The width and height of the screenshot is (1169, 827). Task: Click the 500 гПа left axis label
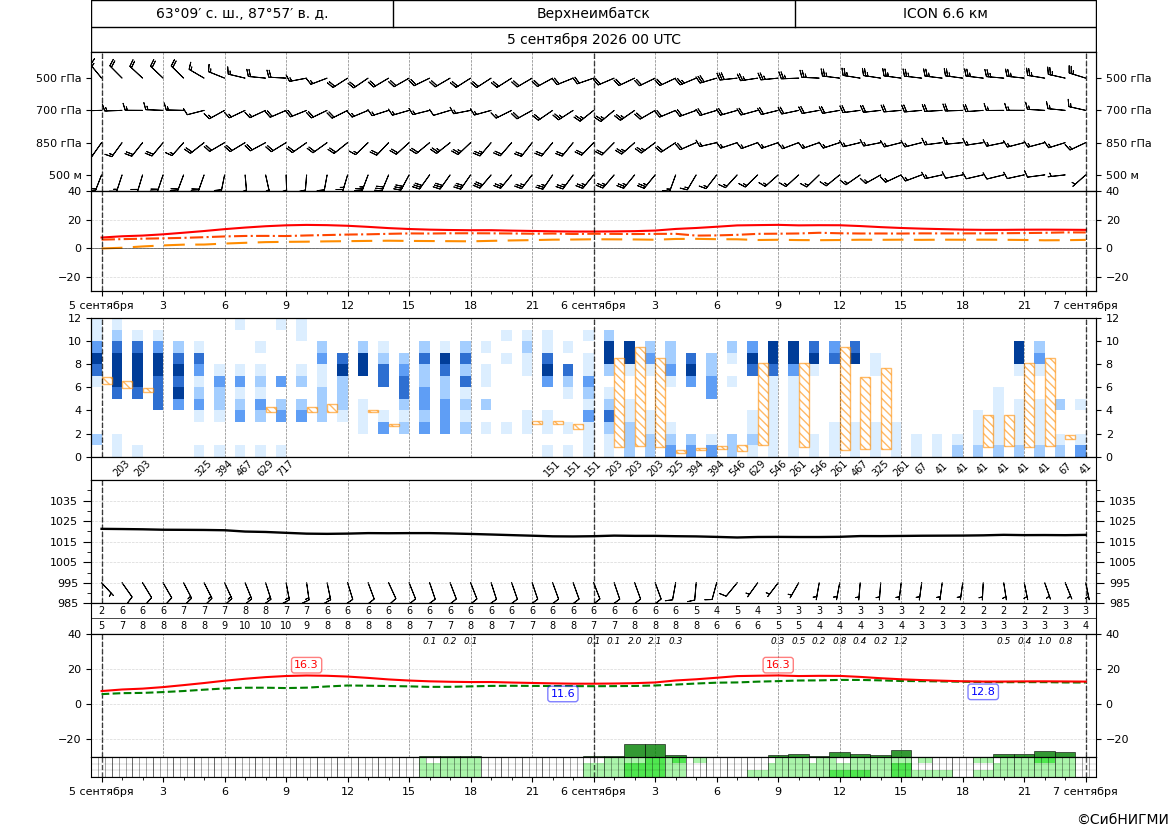pyautogui.click(x=59, y=78)
